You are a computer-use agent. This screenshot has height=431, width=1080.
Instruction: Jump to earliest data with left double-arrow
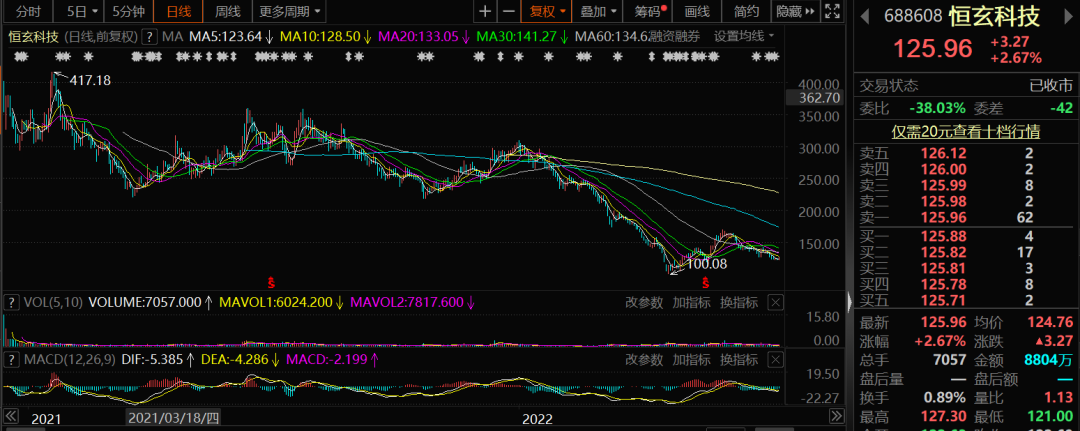click(x=10, y=416)
